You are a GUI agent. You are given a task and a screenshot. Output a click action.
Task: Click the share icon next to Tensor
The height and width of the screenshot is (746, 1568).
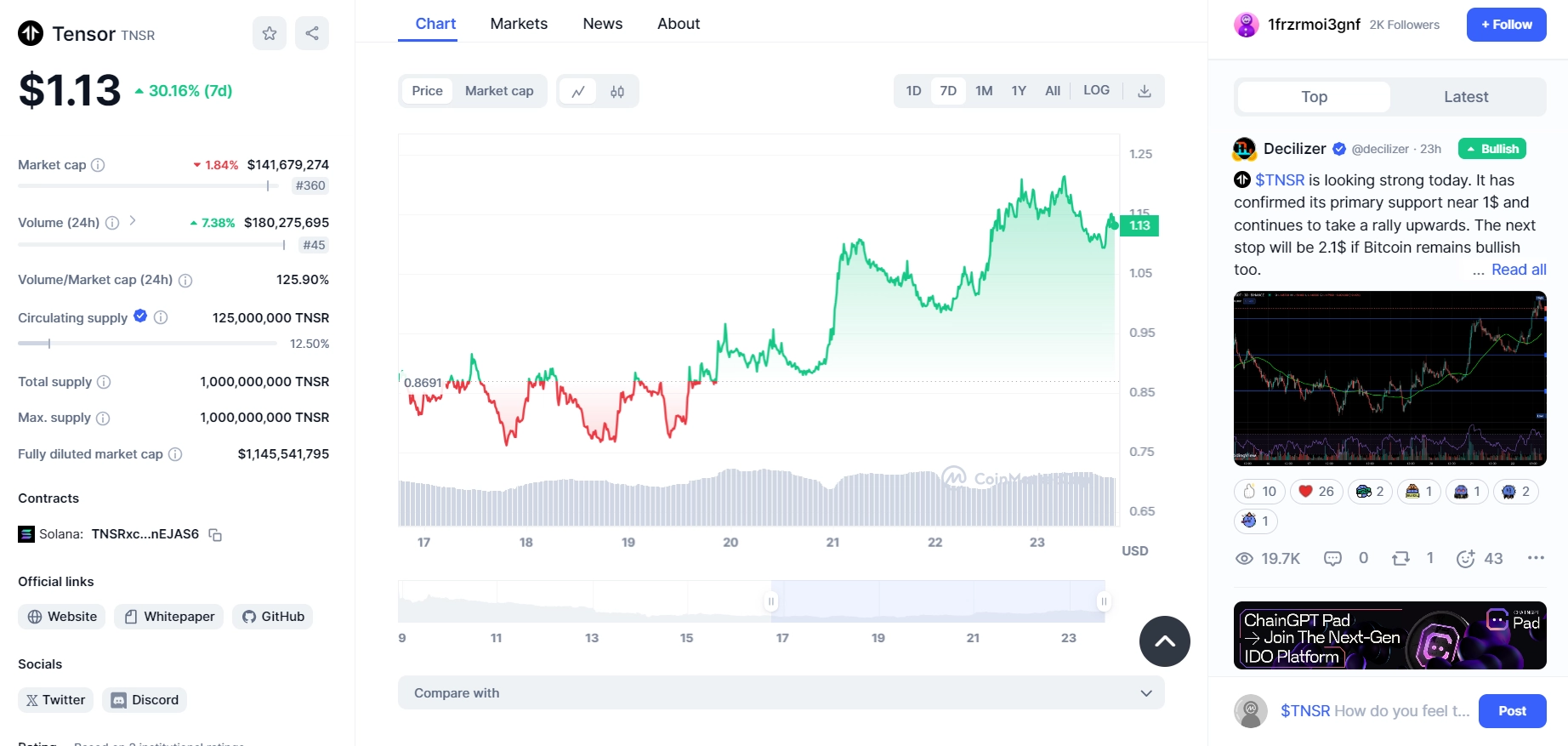click(312, 33)
